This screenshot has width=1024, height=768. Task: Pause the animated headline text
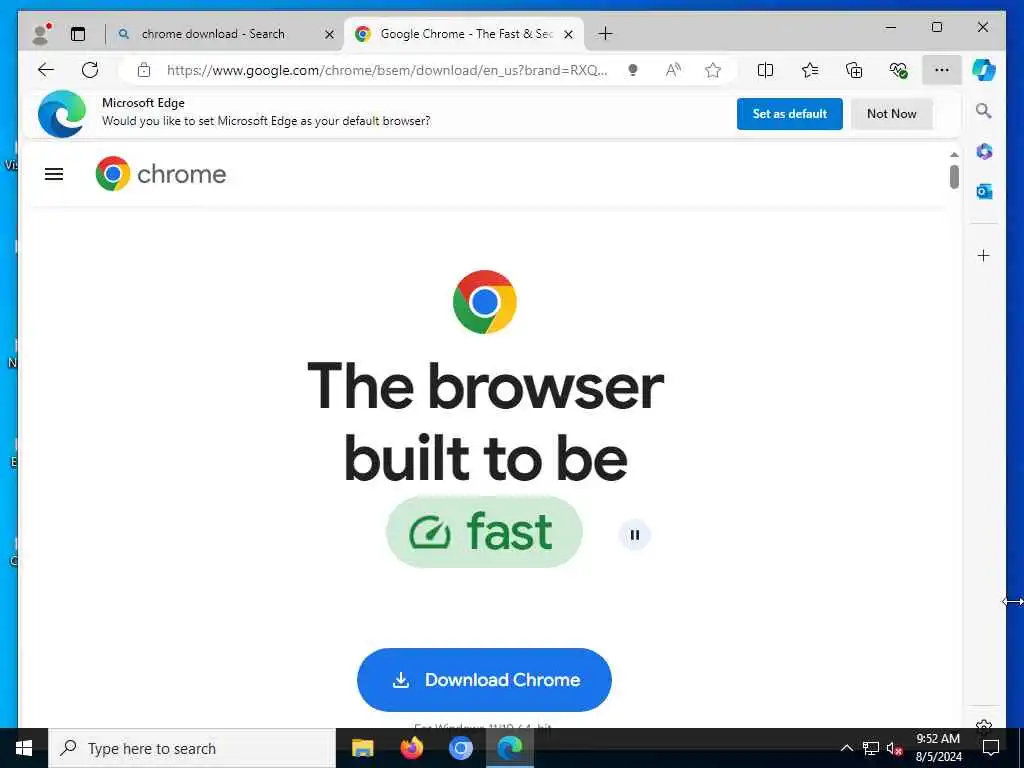click(x=634, y=536)
